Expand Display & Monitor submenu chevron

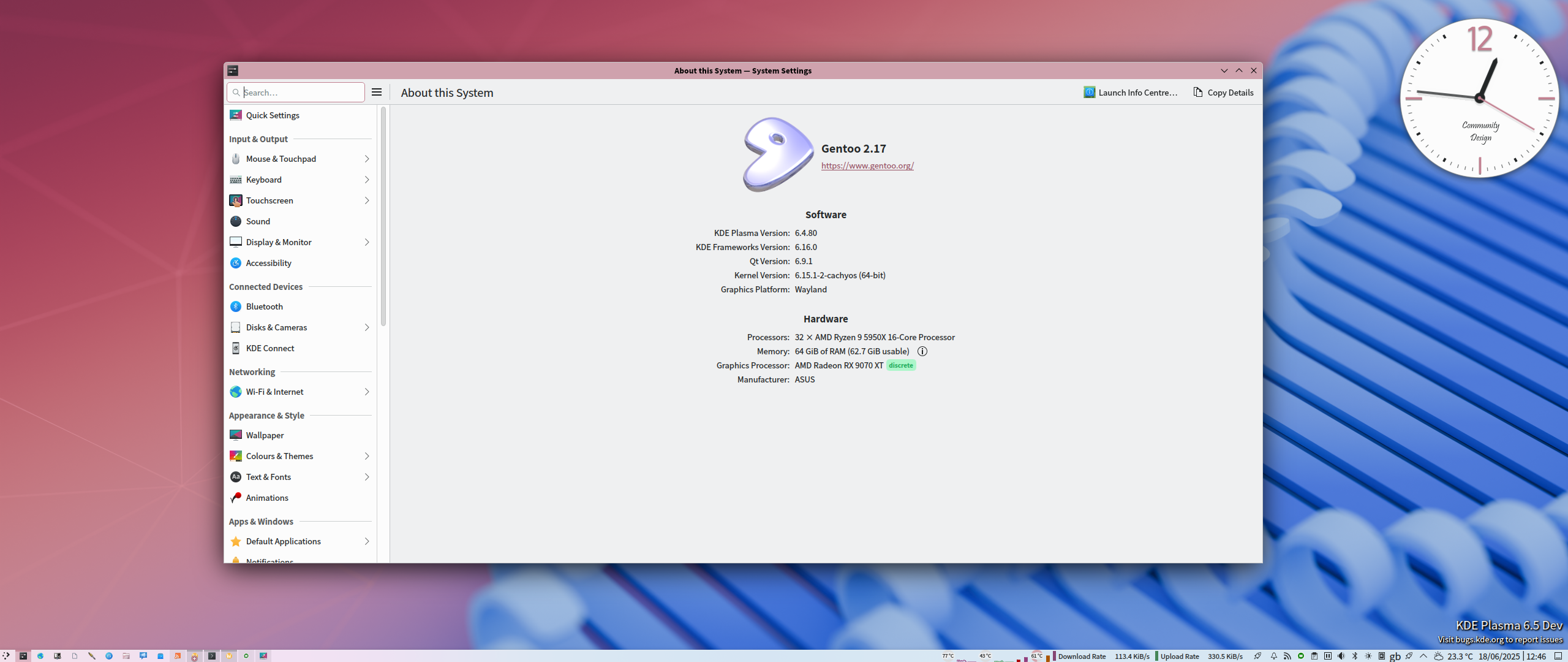coord(367,242)
